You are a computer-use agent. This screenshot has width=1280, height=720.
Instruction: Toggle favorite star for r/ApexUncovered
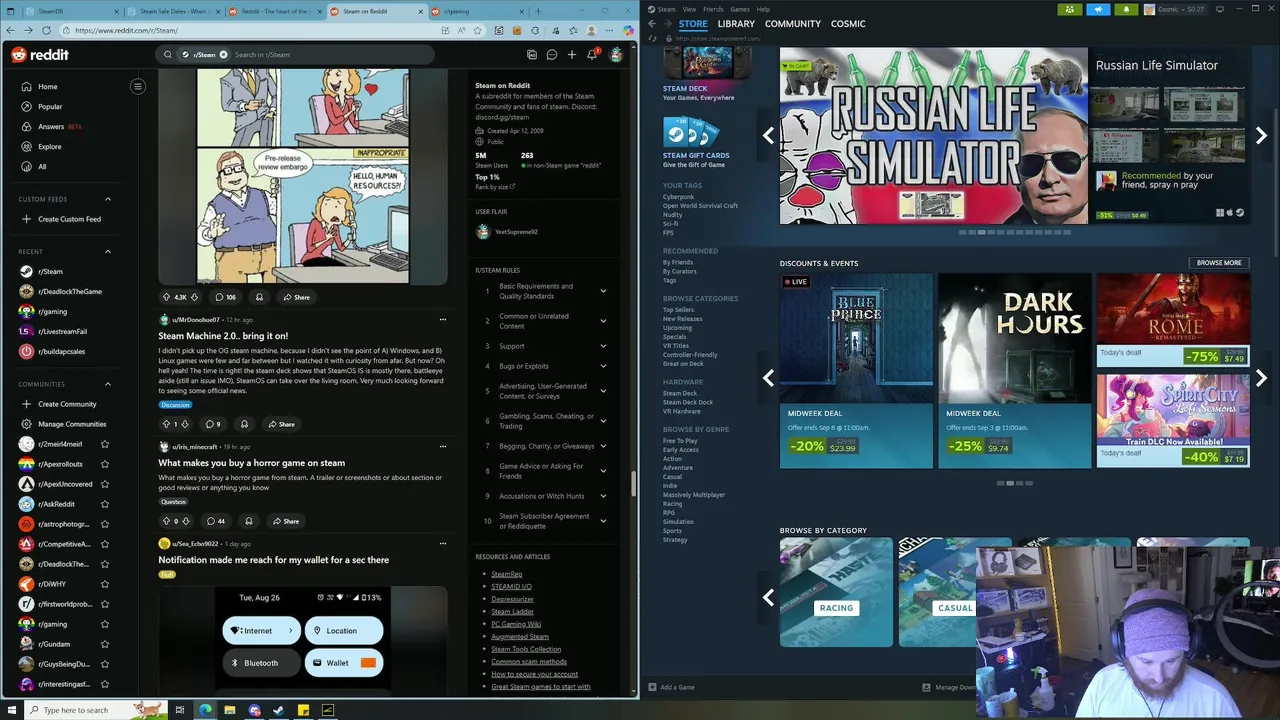tap(105, 484)
